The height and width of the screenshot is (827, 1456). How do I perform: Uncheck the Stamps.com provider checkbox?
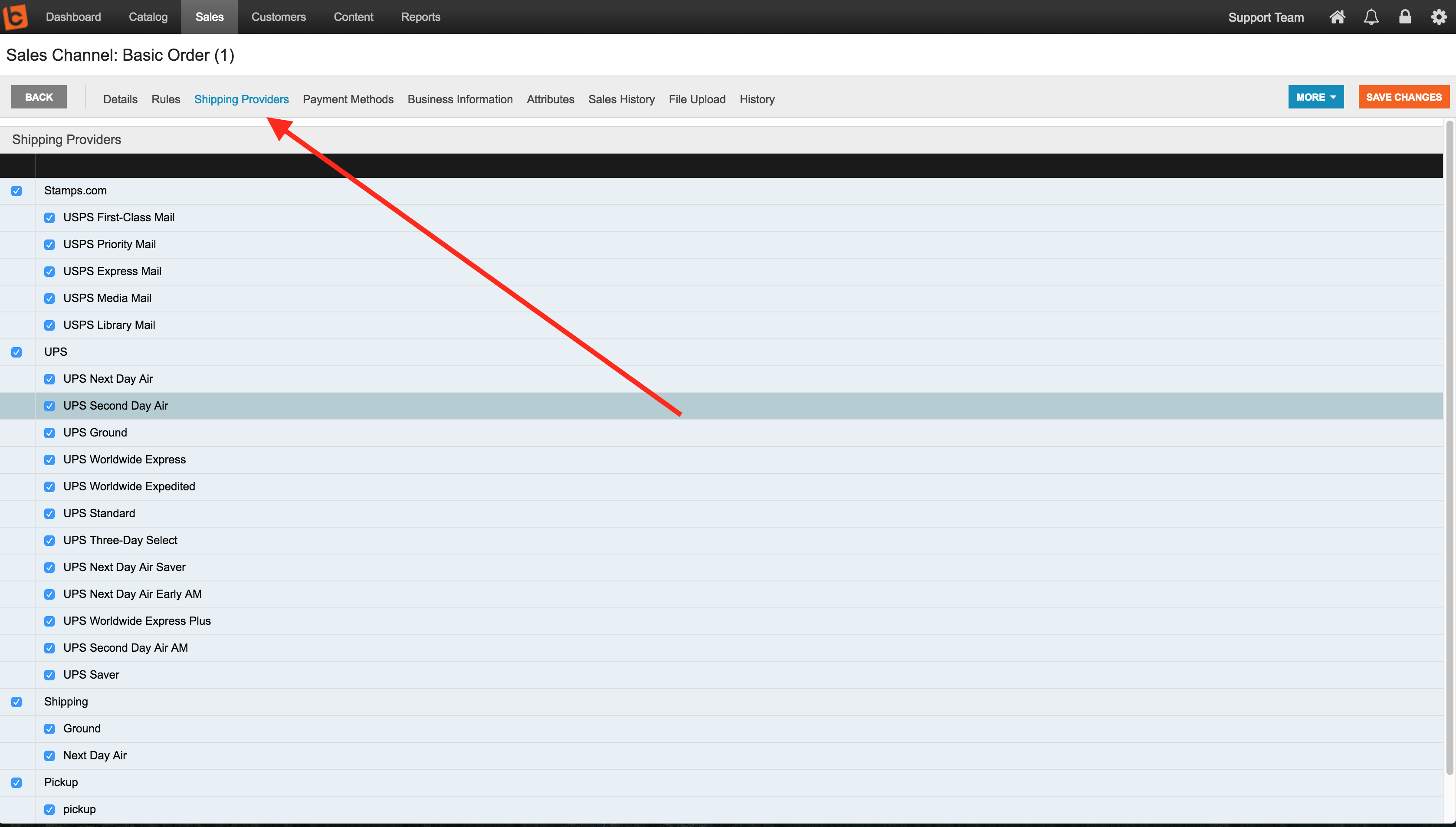[16, 191]
